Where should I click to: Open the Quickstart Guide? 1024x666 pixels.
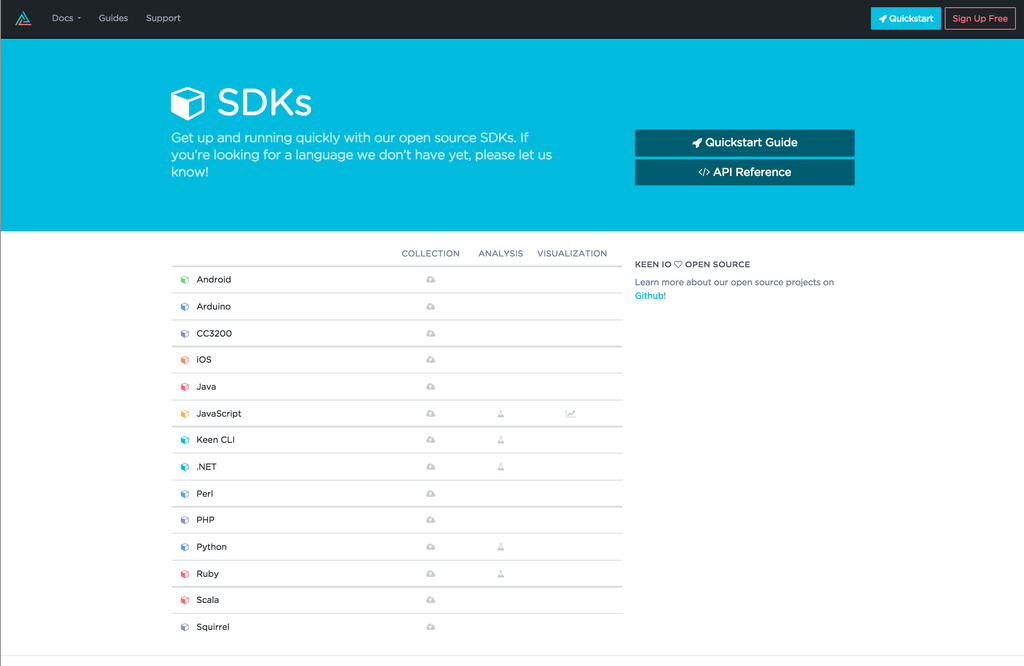click(744, 142)
